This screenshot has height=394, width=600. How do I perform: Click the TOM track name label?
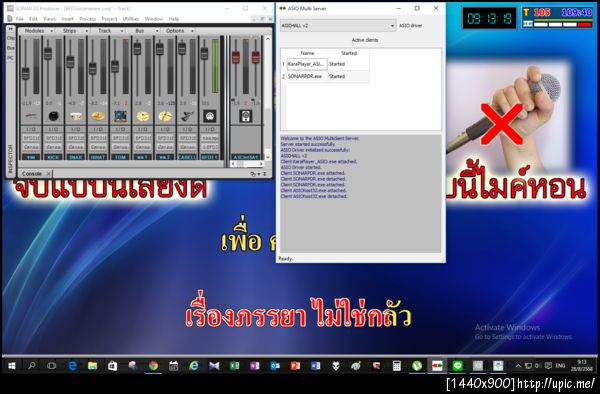click(120, 157)
